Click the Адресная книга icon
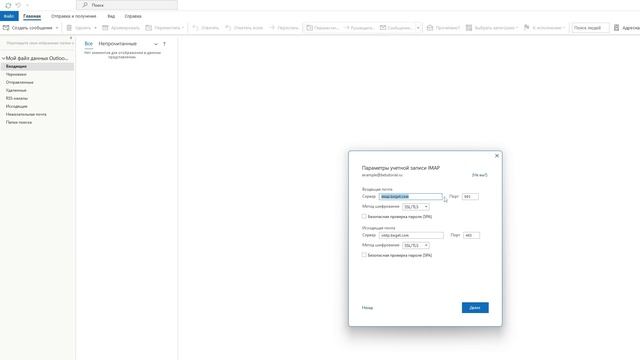 click(616, 28)
